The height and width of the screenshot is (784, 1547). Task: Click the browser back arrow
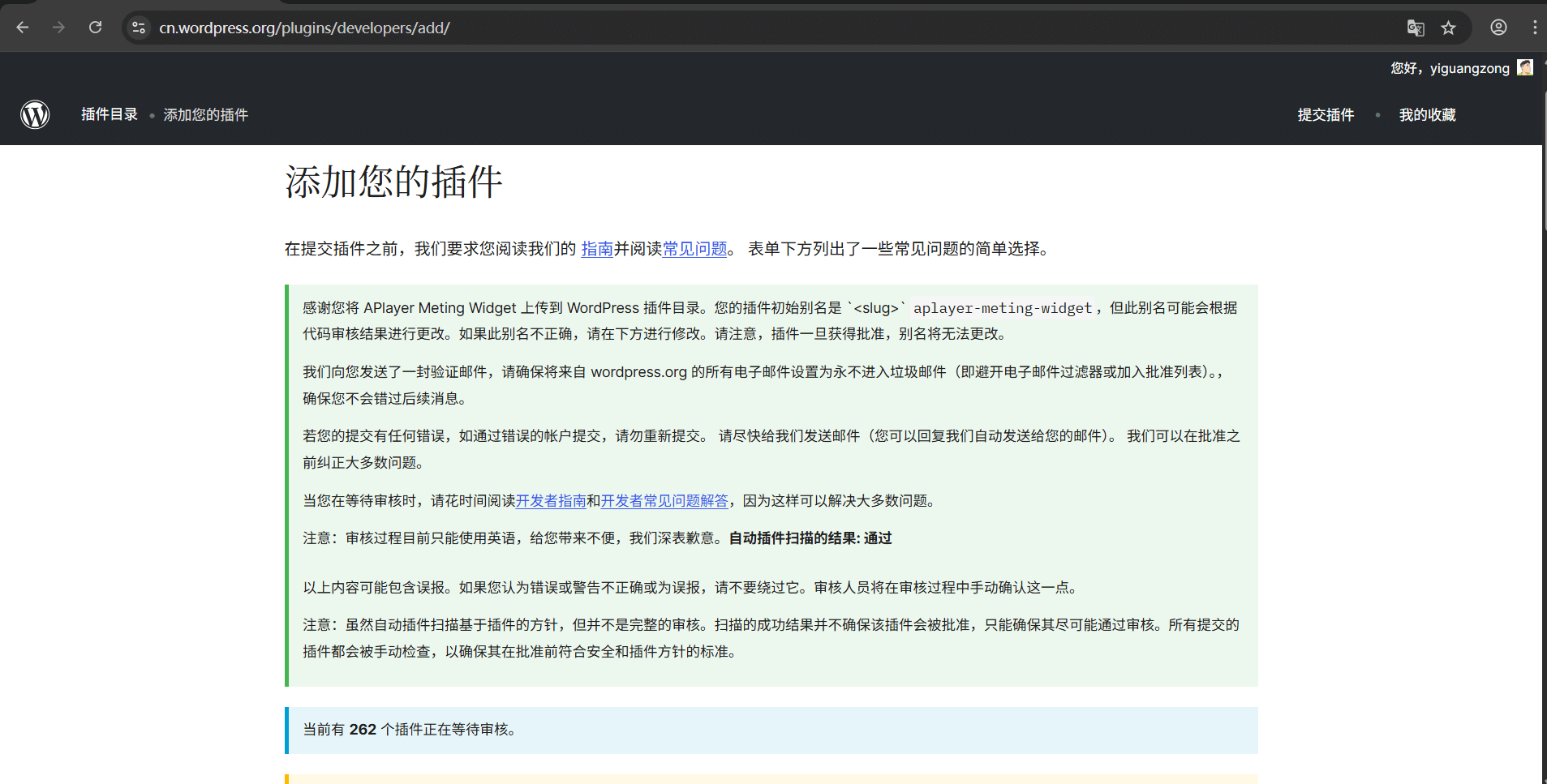click(23, 28)
